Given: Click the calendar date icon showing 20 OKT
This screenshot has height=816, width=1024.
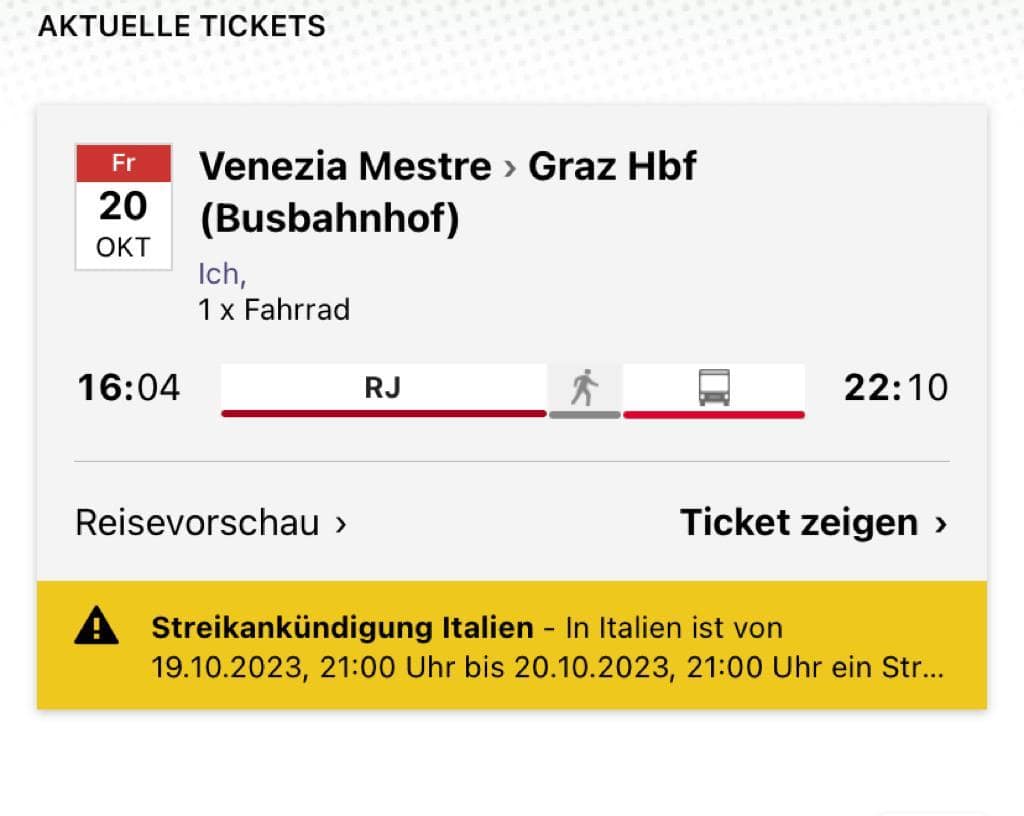Looking at the screenshot, I should 123,207.
